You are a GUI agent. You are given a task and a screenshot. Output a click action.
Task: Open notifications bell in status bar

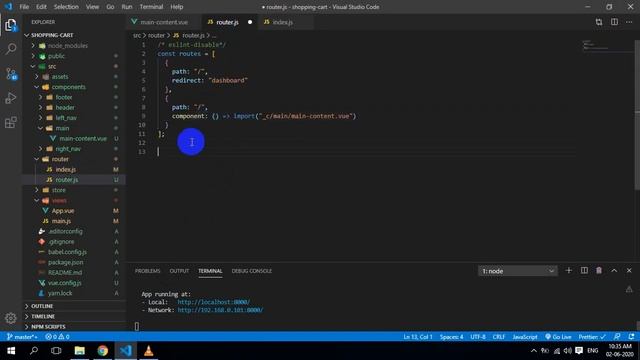tap(631, 337)
